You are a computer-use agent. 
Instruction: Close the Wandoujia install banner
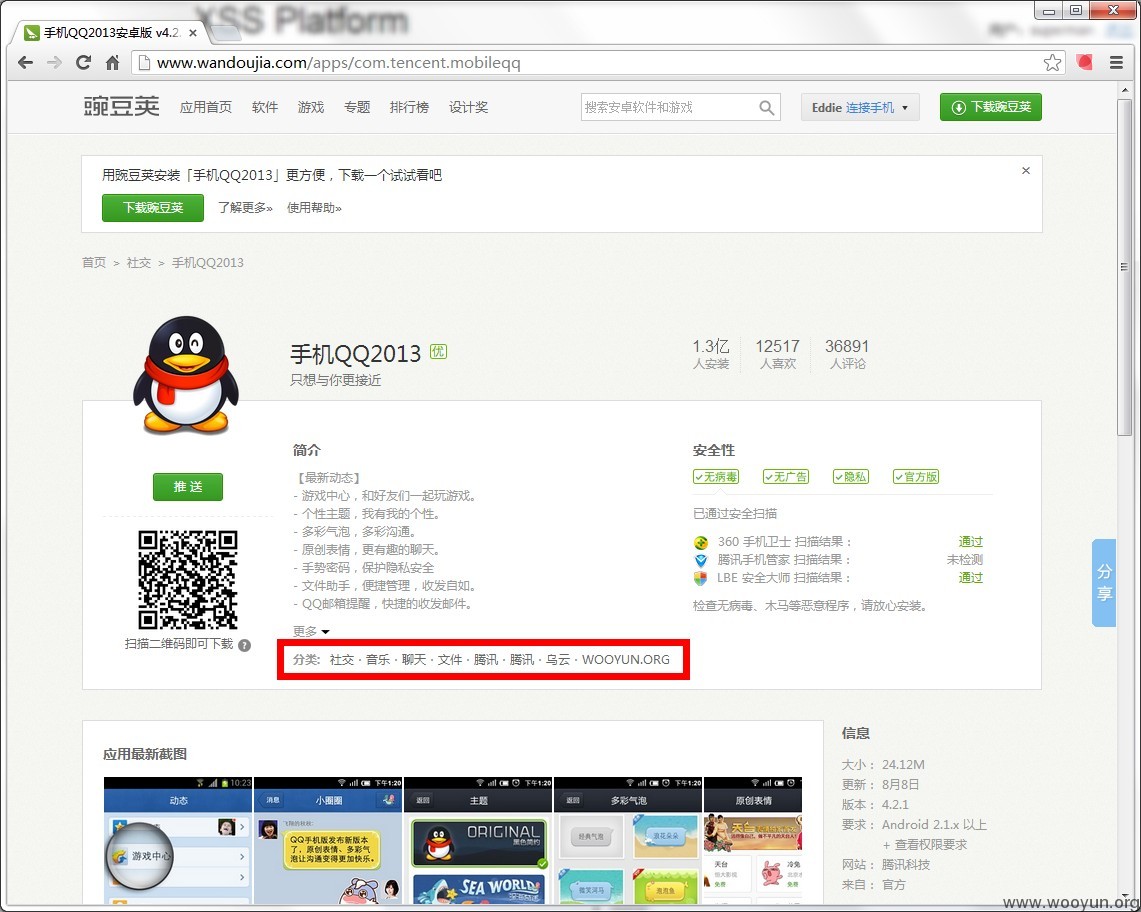coord(1026,170)
